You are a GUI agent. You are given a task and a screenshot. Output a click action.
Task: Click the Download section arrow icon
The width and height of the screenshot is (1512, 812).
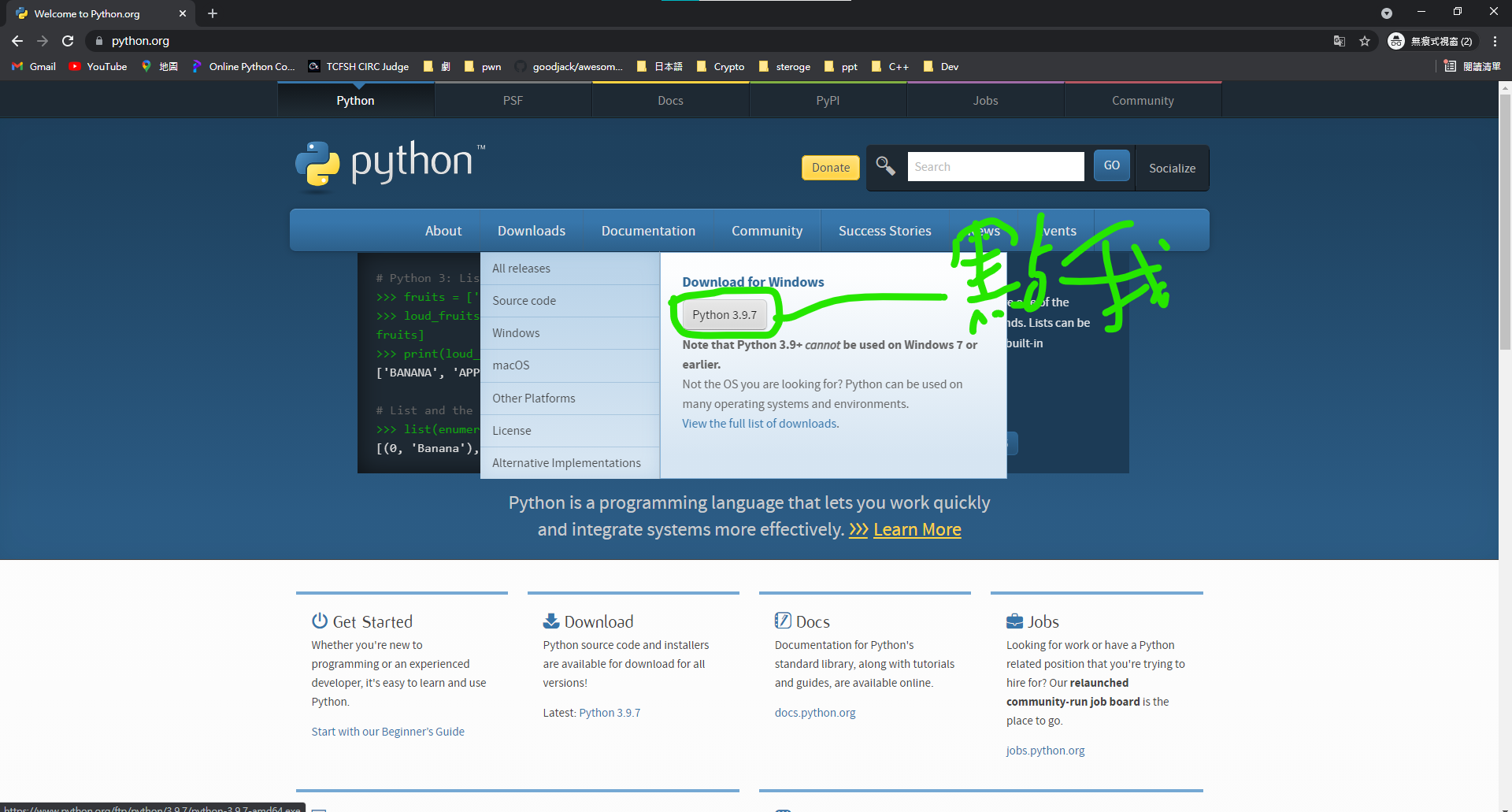point(551,621)
